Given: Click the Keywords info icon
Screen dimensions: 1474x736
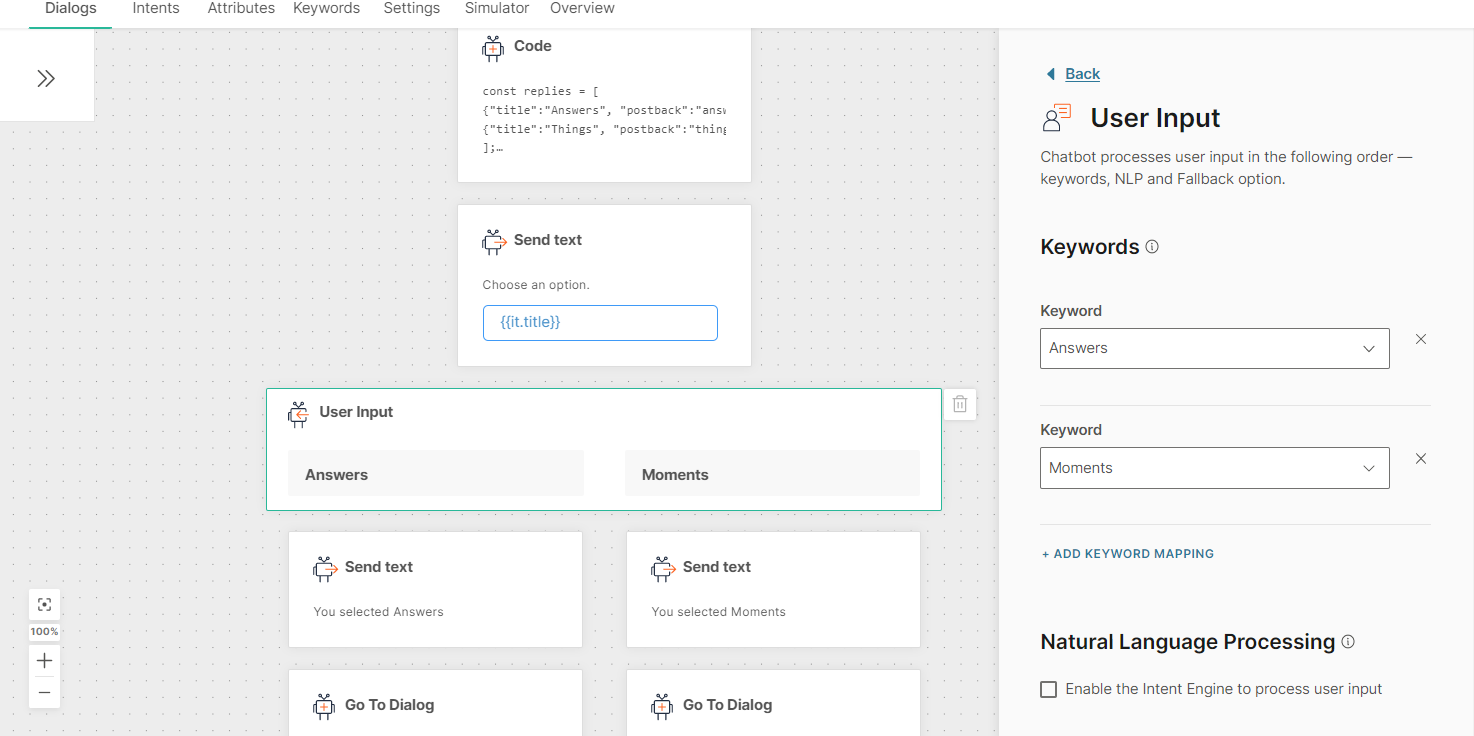Looking at the screenshot, I should click(1152, 246).
